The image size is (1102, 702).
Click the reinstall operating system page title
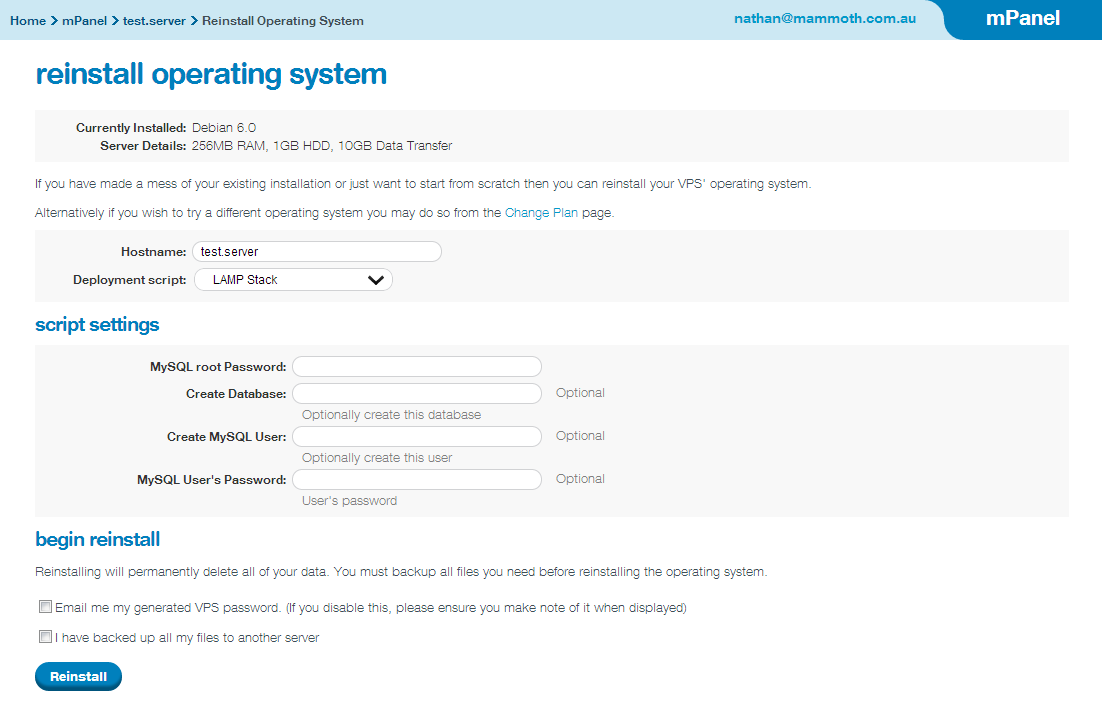211,74
